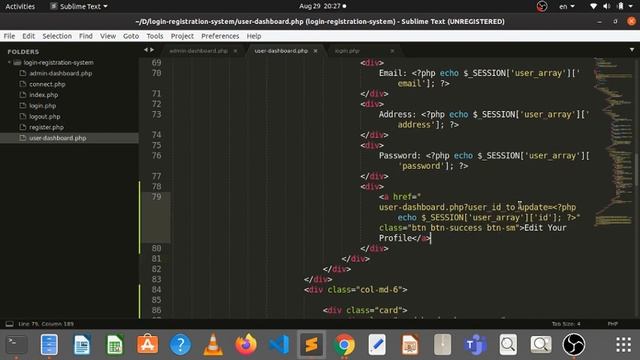The width and height of the screenshot is (640, 360).
Task: Open the Help menu
Action: (x=253, y=36)
